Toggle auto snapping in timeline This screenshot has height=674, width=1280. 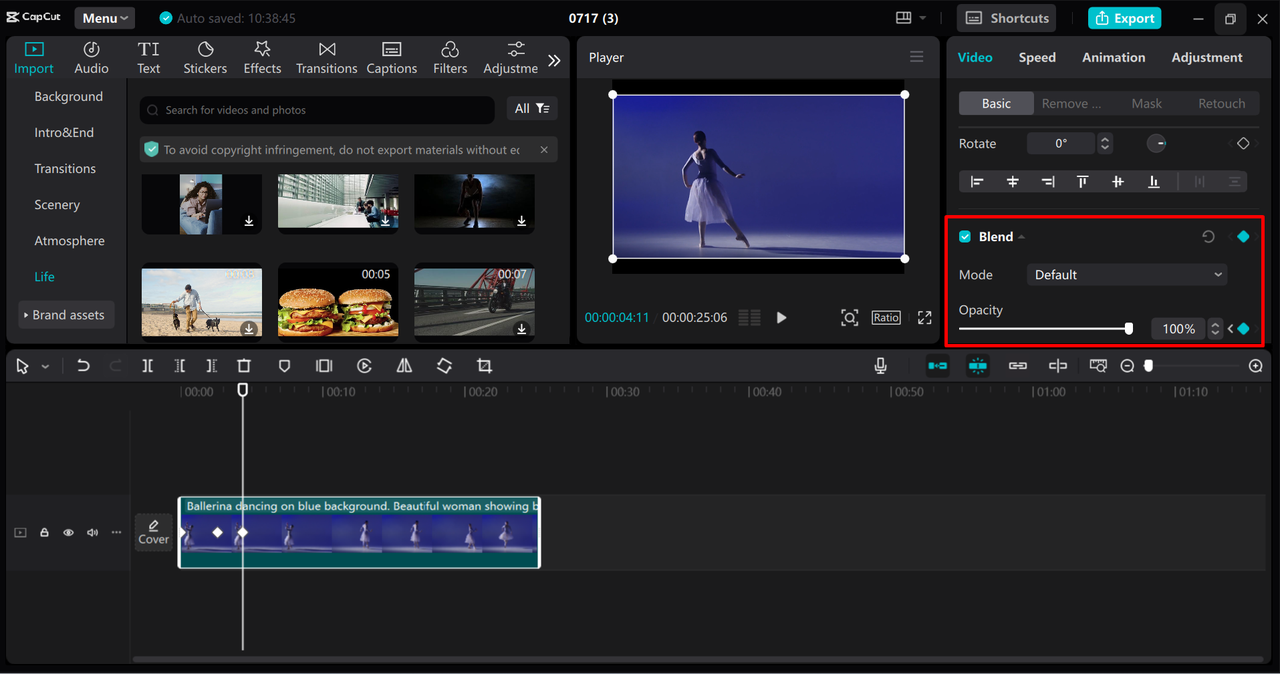tap(978, 366)
